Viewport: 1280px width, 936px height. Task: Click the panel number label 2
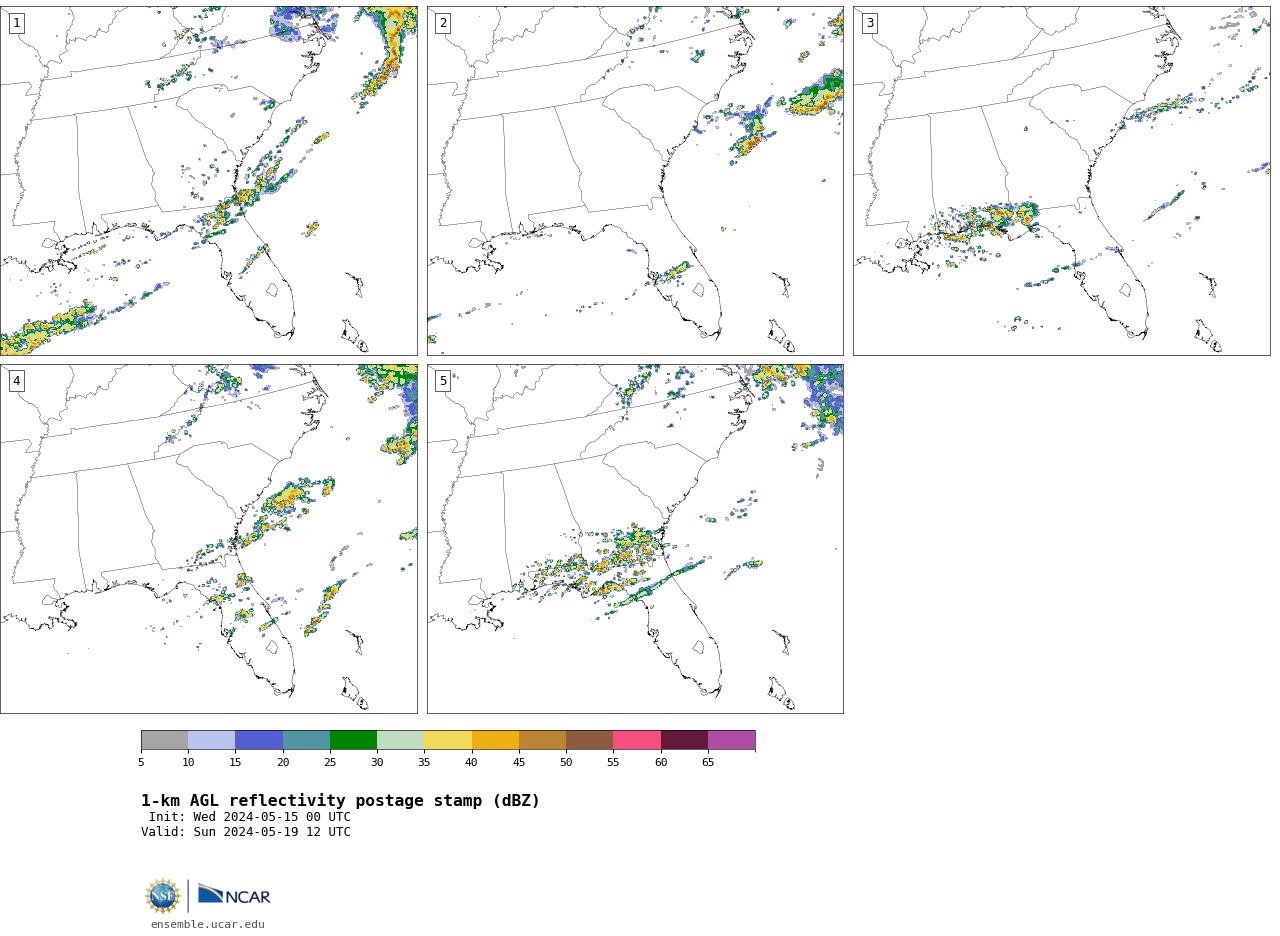(443, 23)
